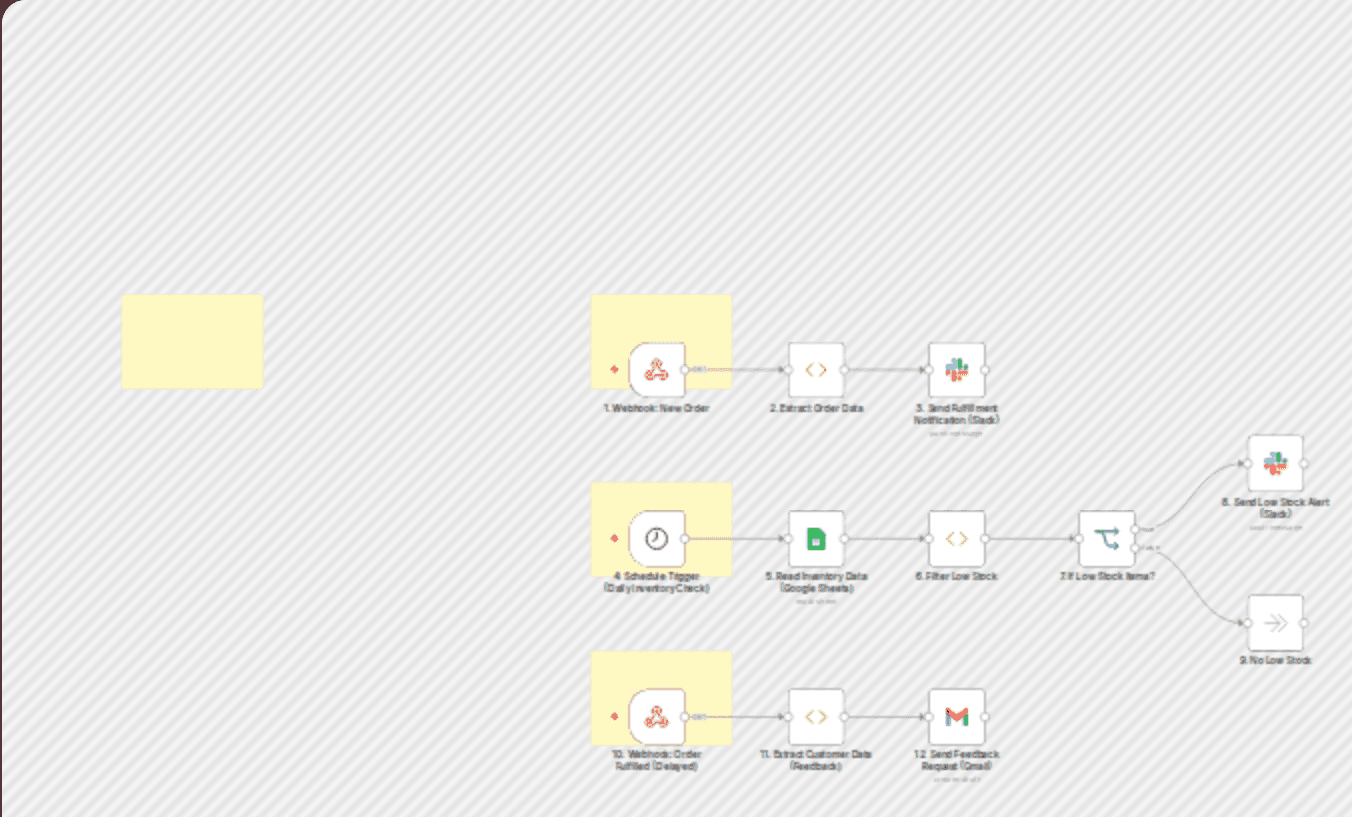Image resolution: width=1352 pixels, height=817 pixels.
Task: Select the Extract Customer Data code node icon
Action: coord(816,716)
